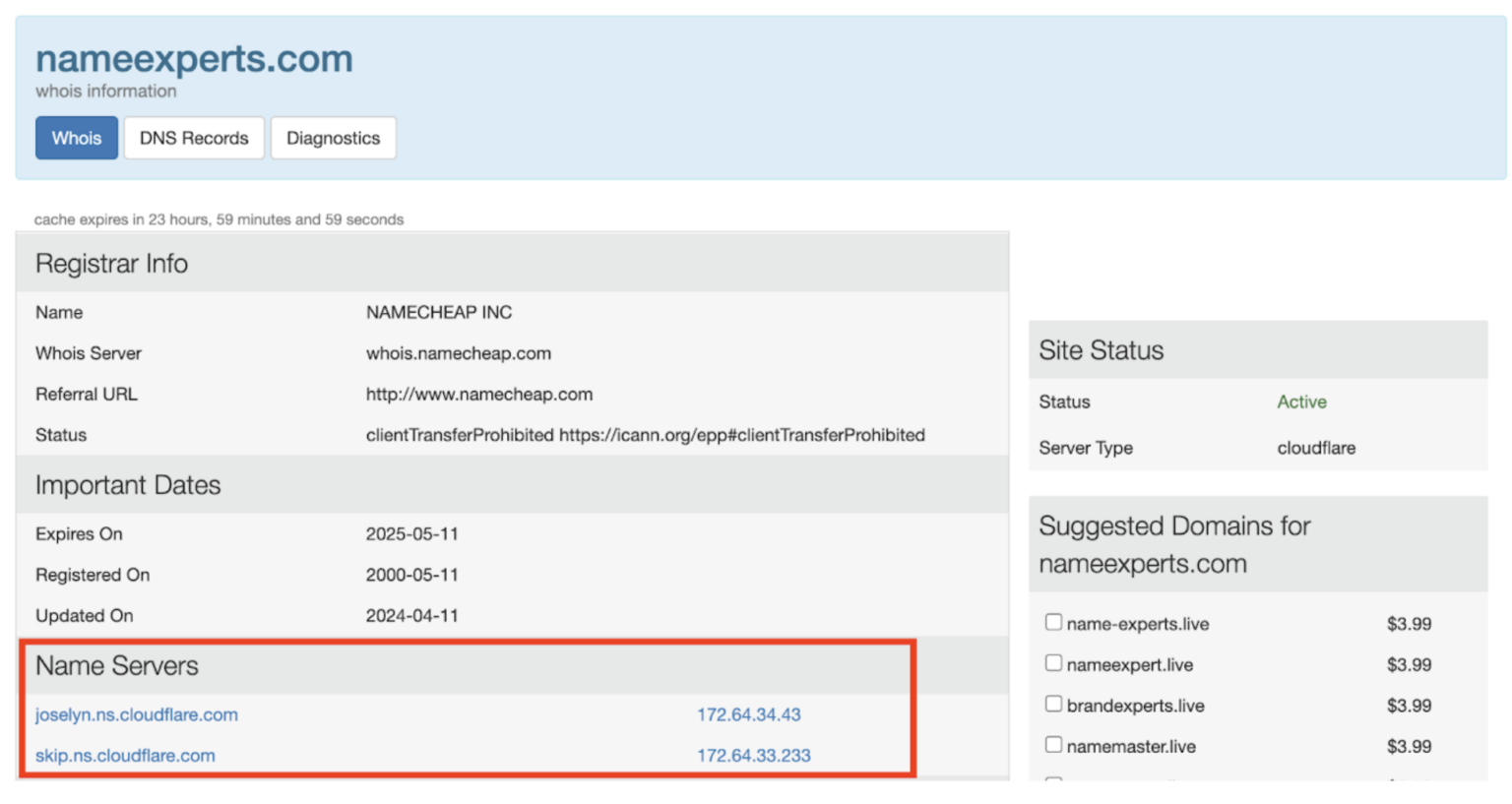The width and height of the screenshot is (1512, 804).
Task: Select the registrar name NAMECHEAP INC
Action: tap(439, 312)
